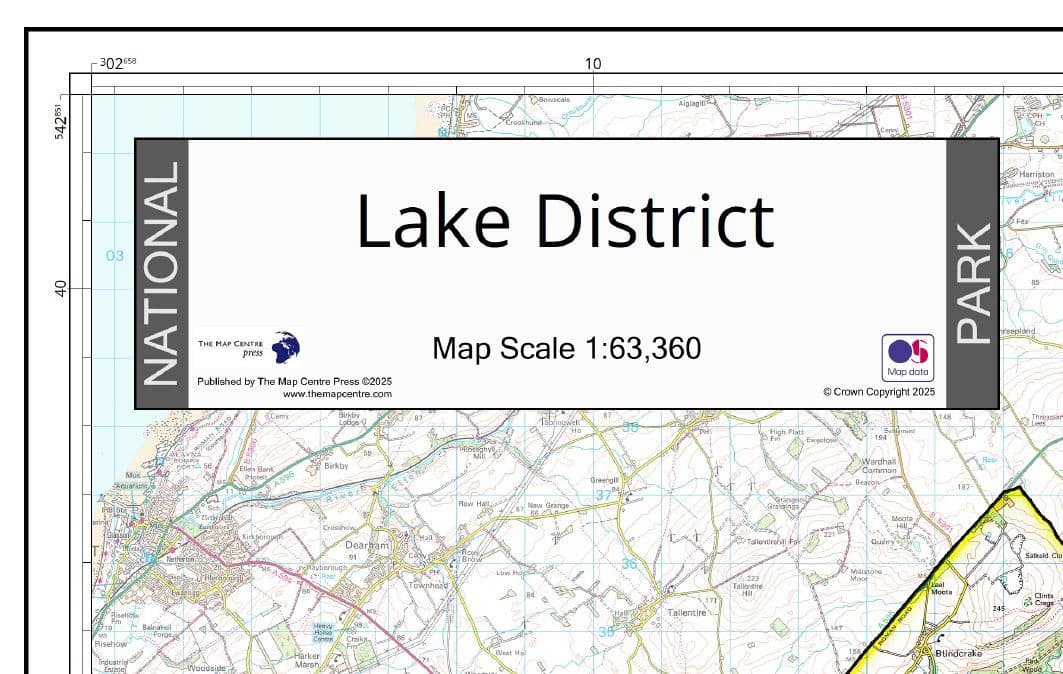This screenshot has height=674, width=1063.
Task: Click the Harriston place label
Action: 1036,174
